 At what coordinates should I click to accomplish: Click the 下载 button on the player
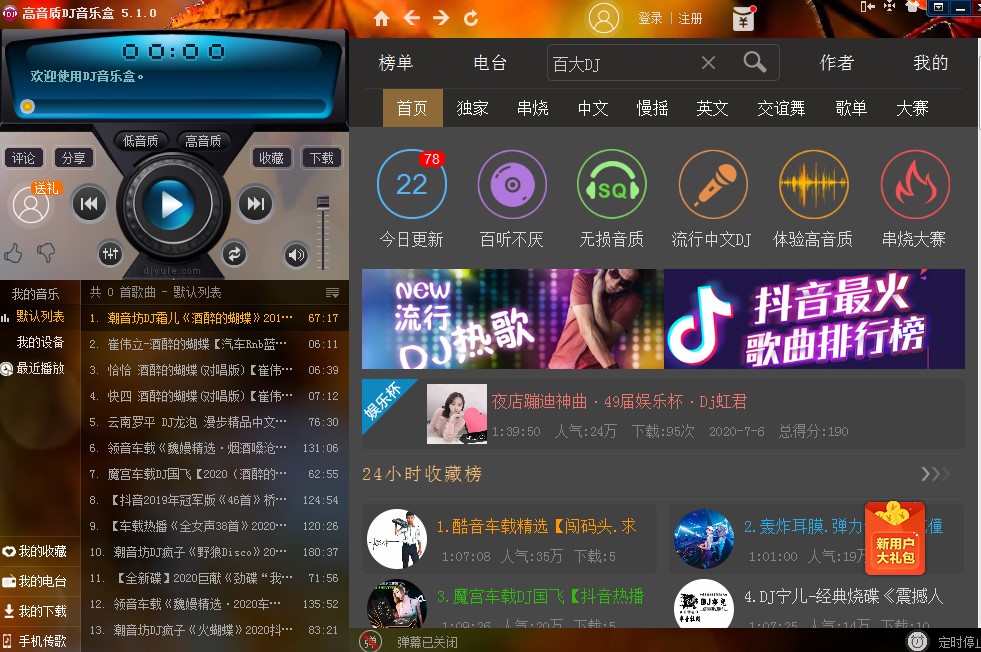click(x=321, y=158)
